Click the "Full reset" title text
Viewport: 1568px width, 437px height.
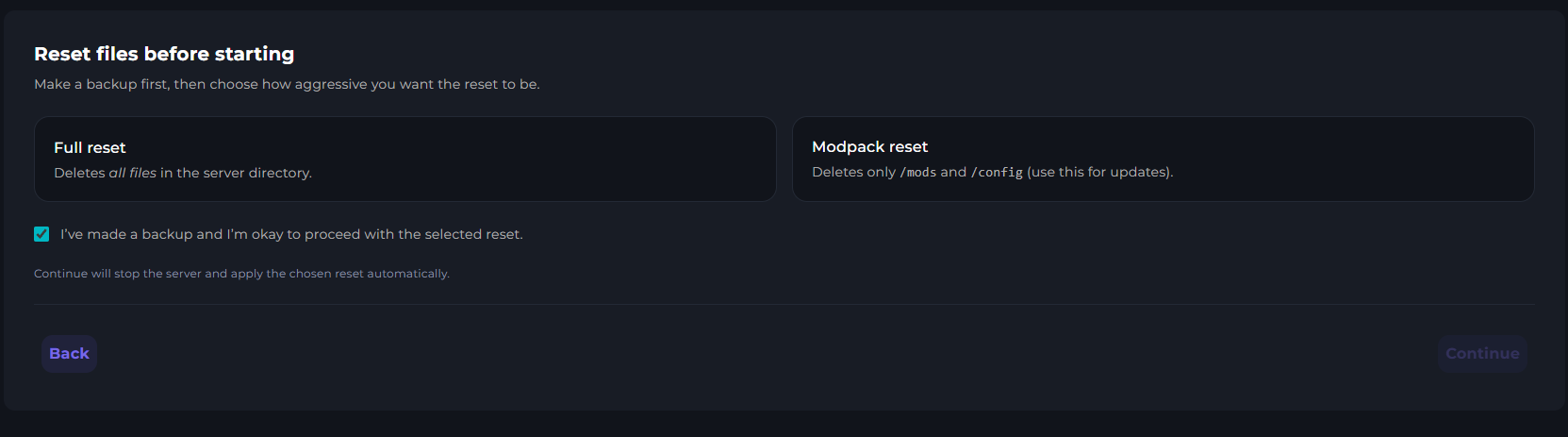[x=90, y=147]
